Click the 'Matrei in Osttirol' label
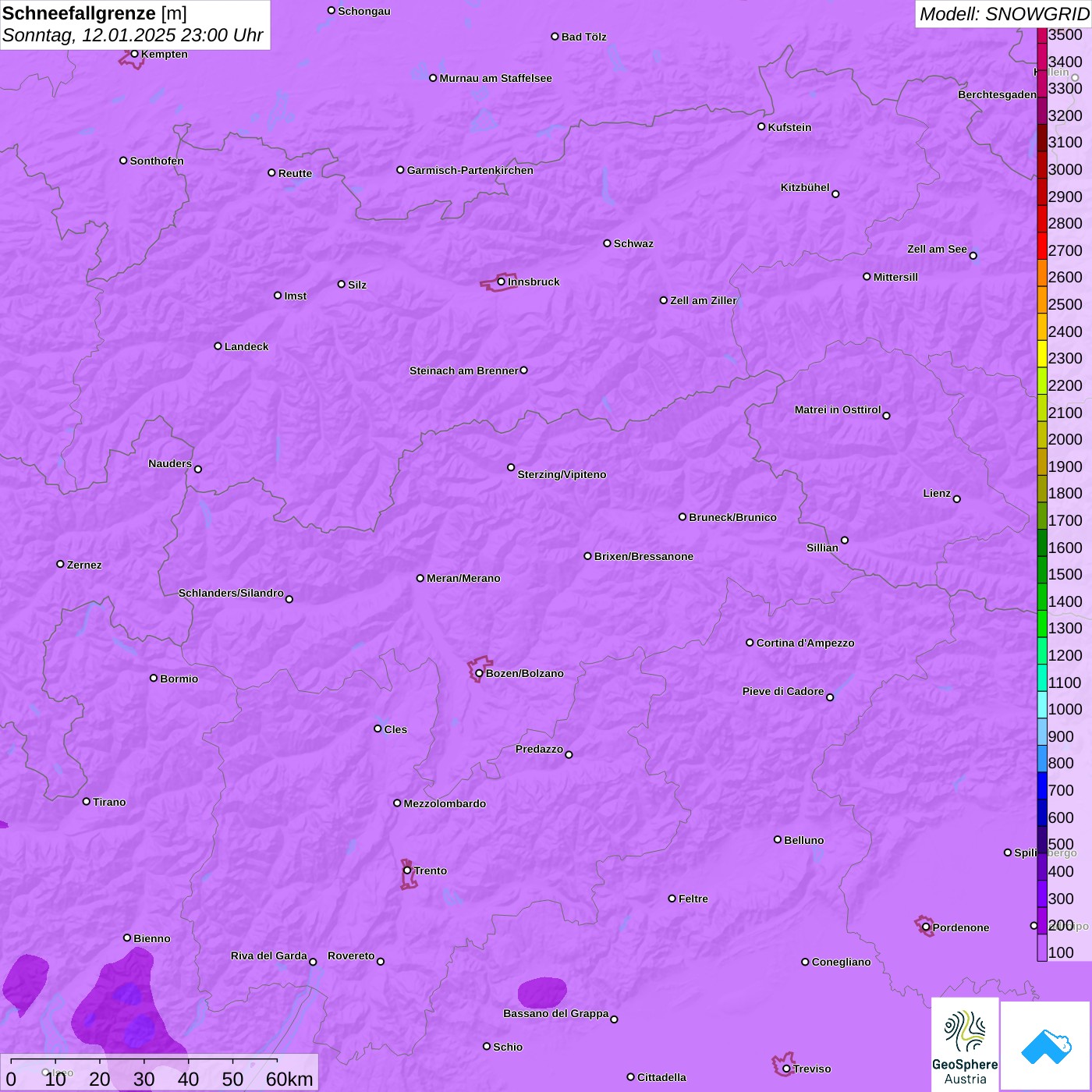This screenshot has width=1092, height=1092. point(838,409)
